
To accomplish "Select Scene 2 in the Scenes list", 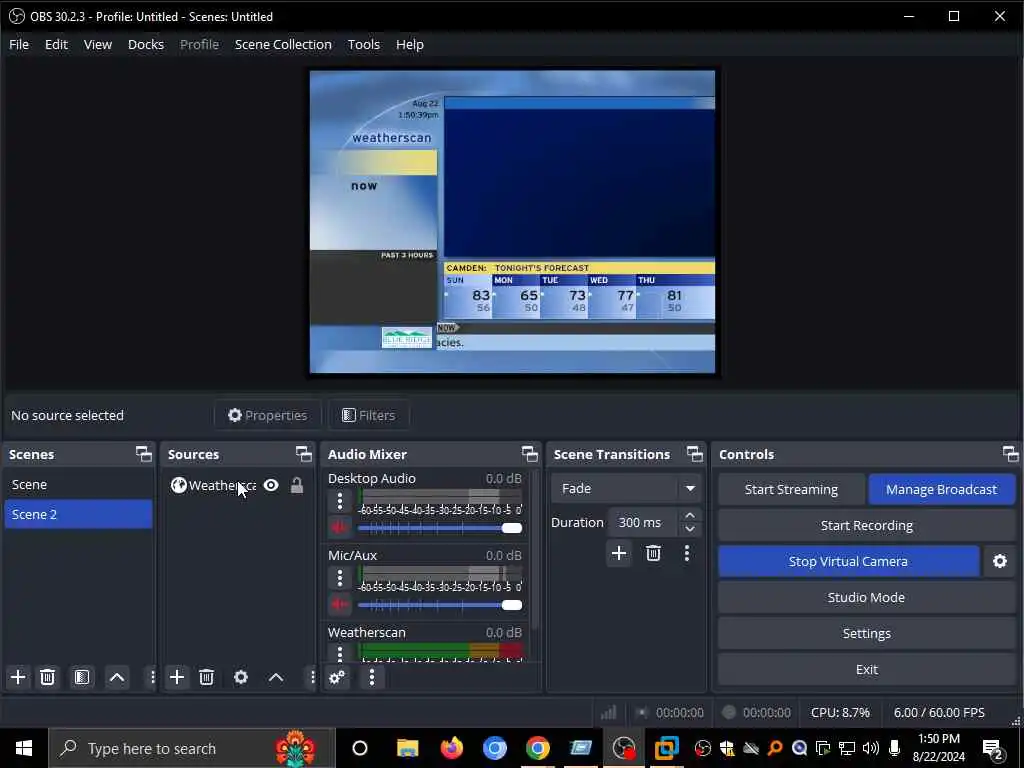I will click(78, 514).
